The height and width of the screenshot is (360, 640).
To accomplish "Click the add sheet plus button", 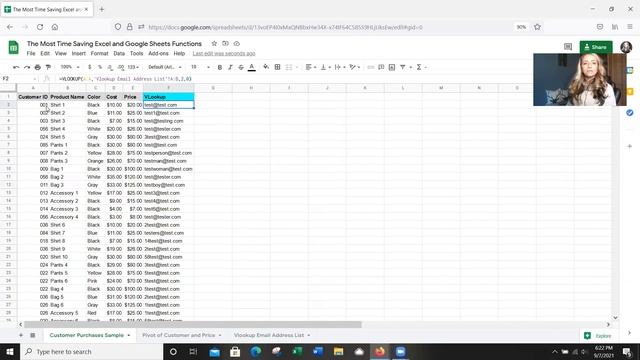I will pyautogui.click(x=21, y=335).
